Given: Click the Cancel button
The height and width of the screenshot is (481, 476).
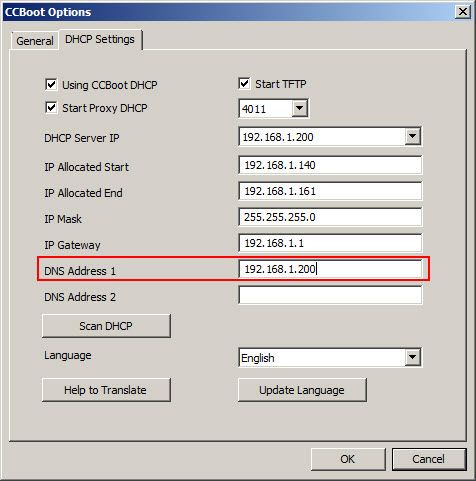Looking at the screenshot, I should (x=429, y=459).
